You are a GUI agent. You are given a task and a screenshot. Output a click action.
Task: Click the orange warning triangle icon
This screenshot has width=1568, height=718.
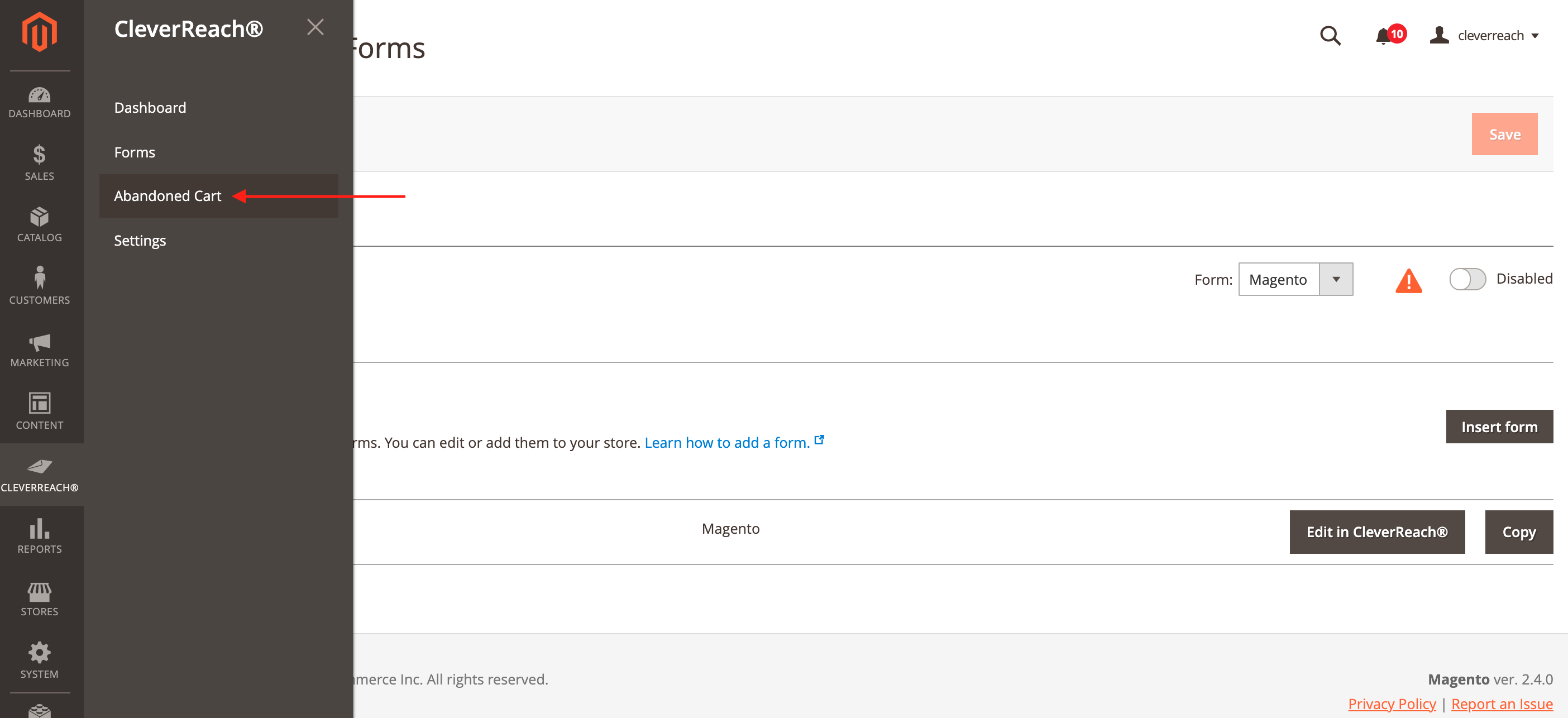point(1408,280)
